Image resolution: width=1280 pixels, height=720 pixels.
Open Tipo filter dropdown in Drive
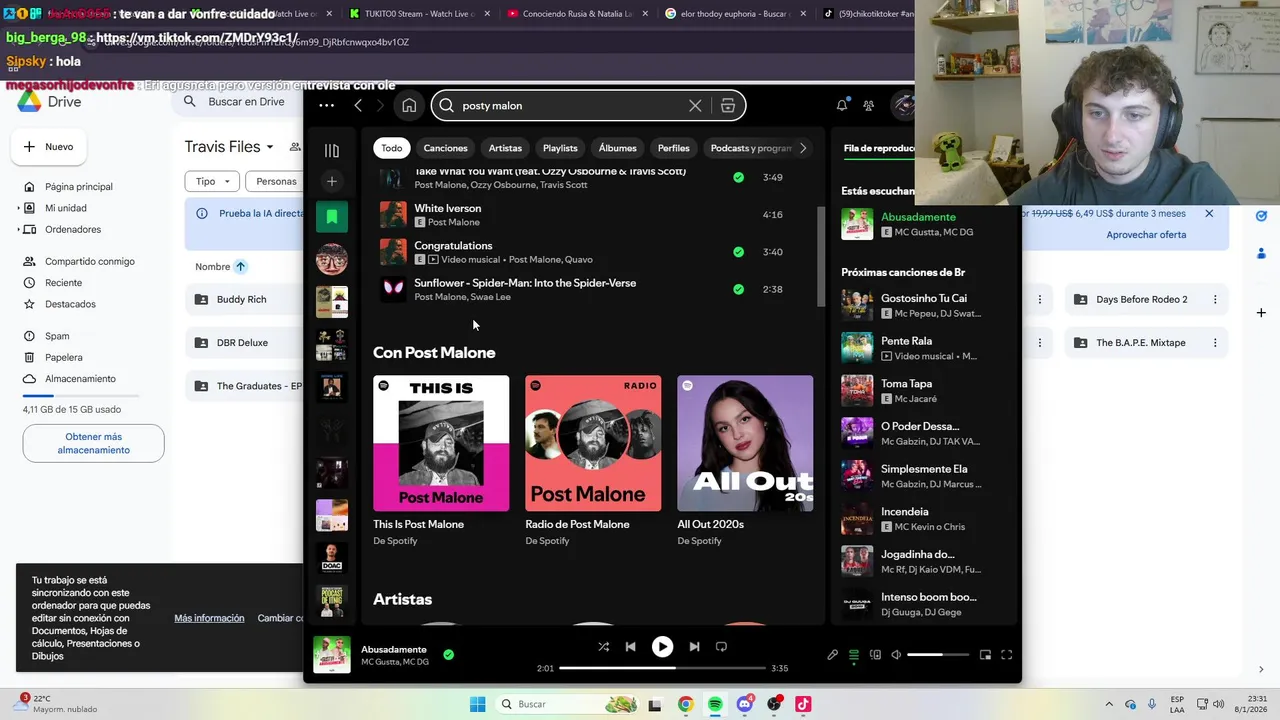pyautogui.click(x=212, y=181)
